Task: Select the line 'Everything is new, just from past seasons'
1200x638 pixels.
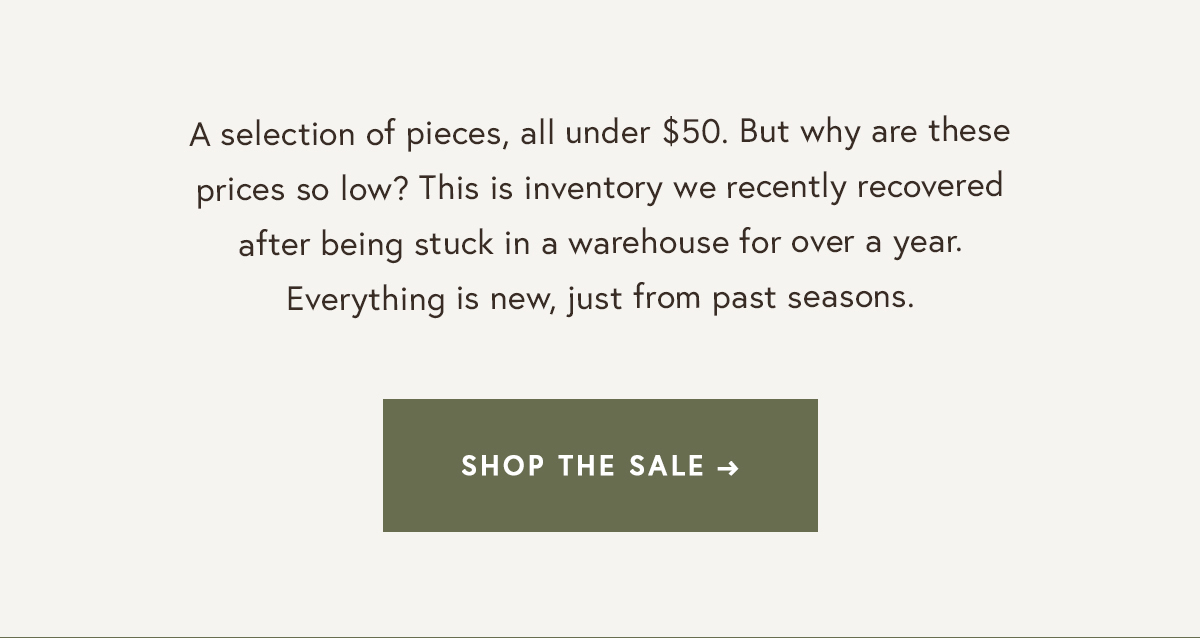Action: coord(600,297)
